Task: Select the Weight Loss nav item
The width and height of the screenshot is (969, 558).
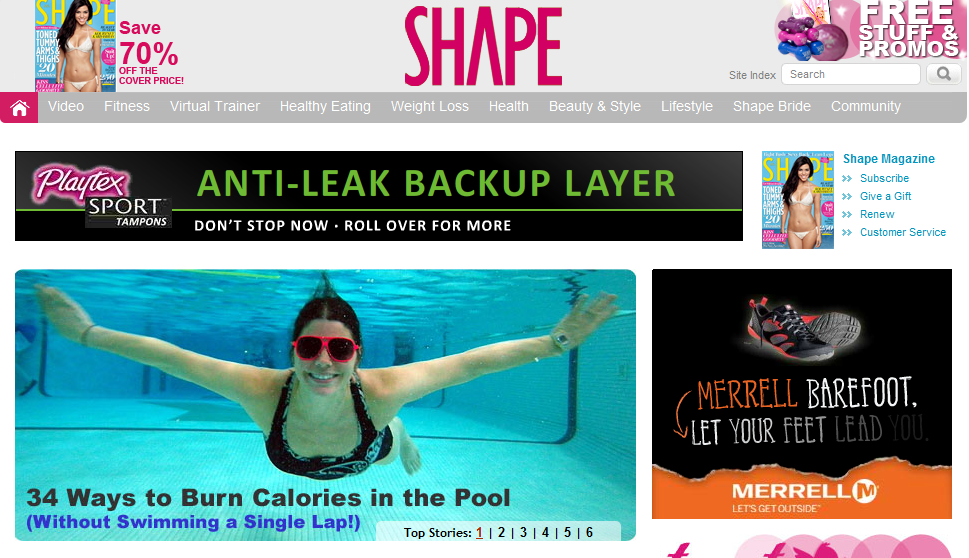Action: tap(429, 106)
